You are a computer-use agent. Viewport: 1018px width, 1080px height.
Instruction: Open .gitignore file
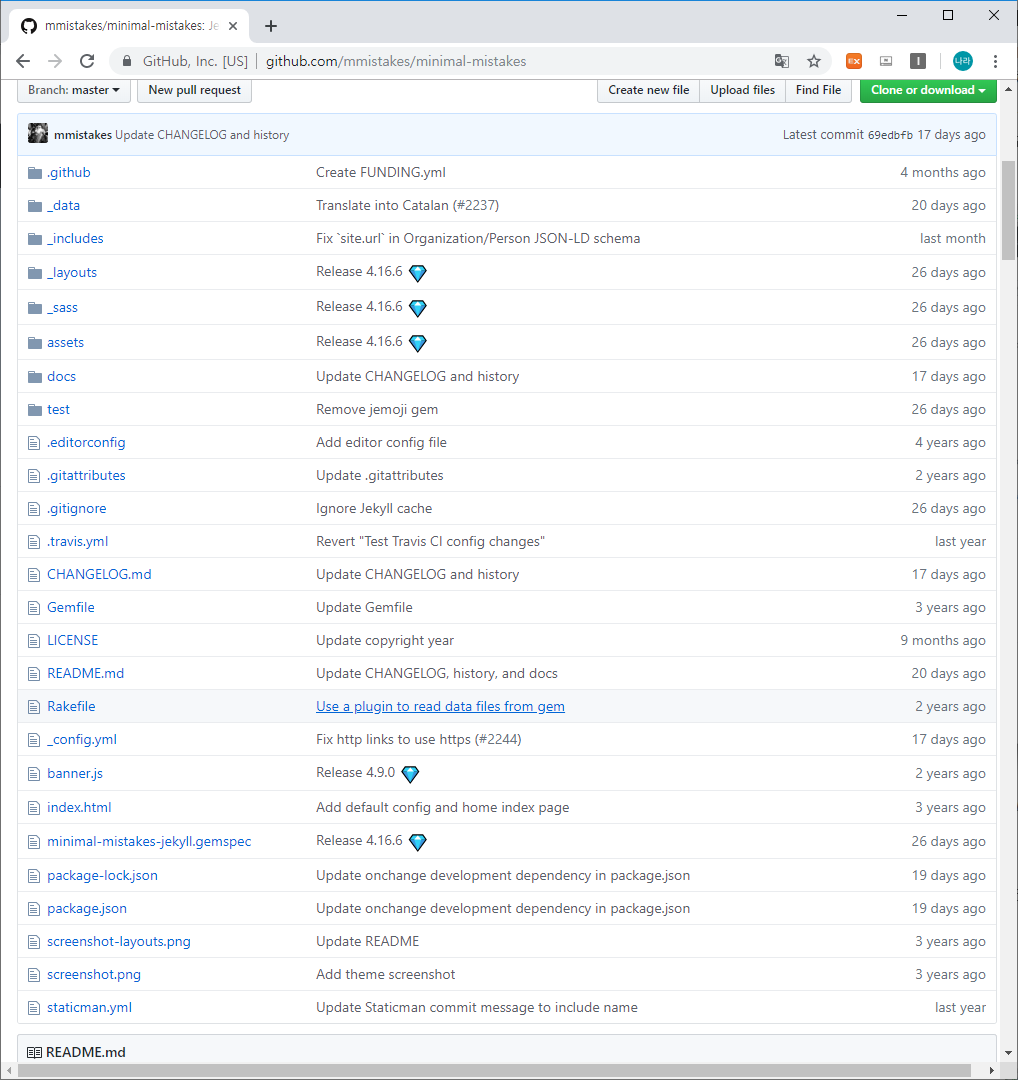(x=76, y=509)
